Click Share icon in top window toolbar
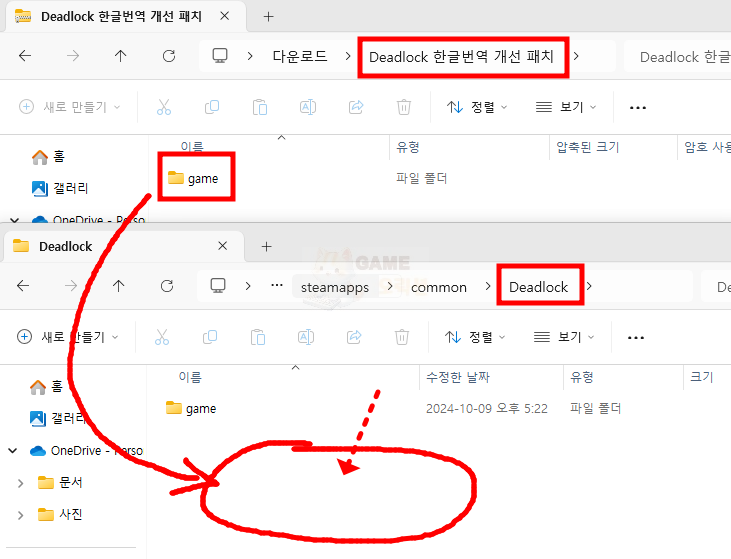This screenshot has width=731, height=559. [356, 107]
